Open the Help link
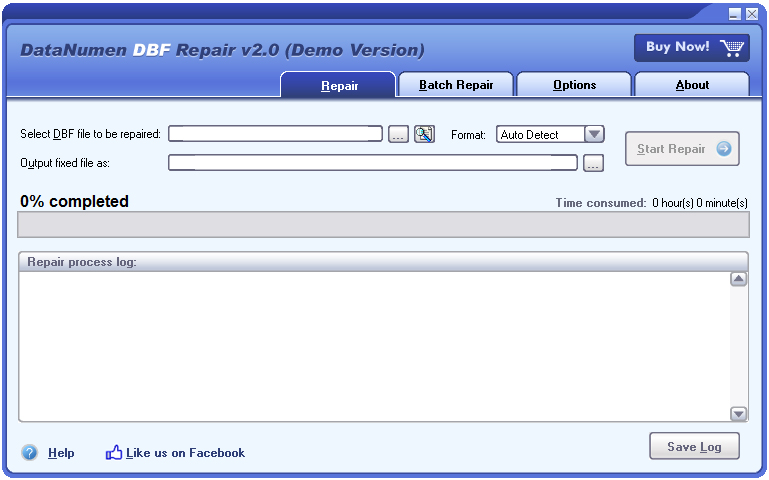The image size is (769, 480). [x=61, y=453]
